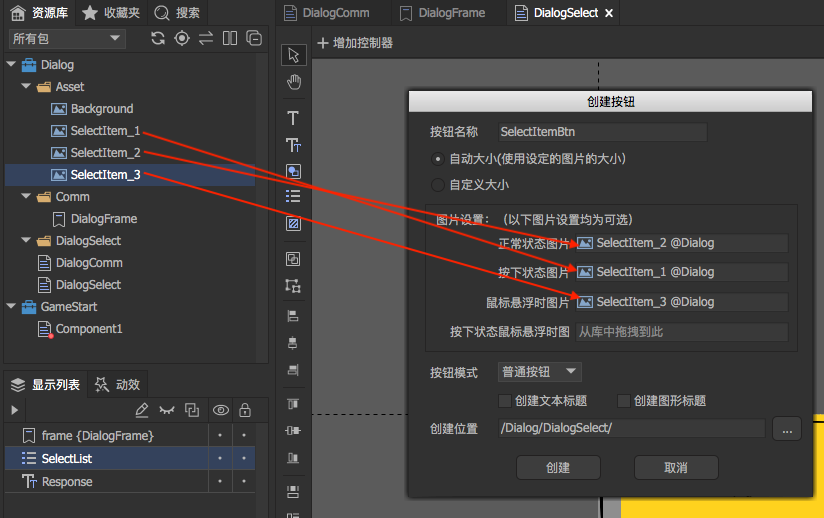Screen dimensions: 824x518
Task: Open the all-packages filter dropdown
Action: tap(67, 38)
